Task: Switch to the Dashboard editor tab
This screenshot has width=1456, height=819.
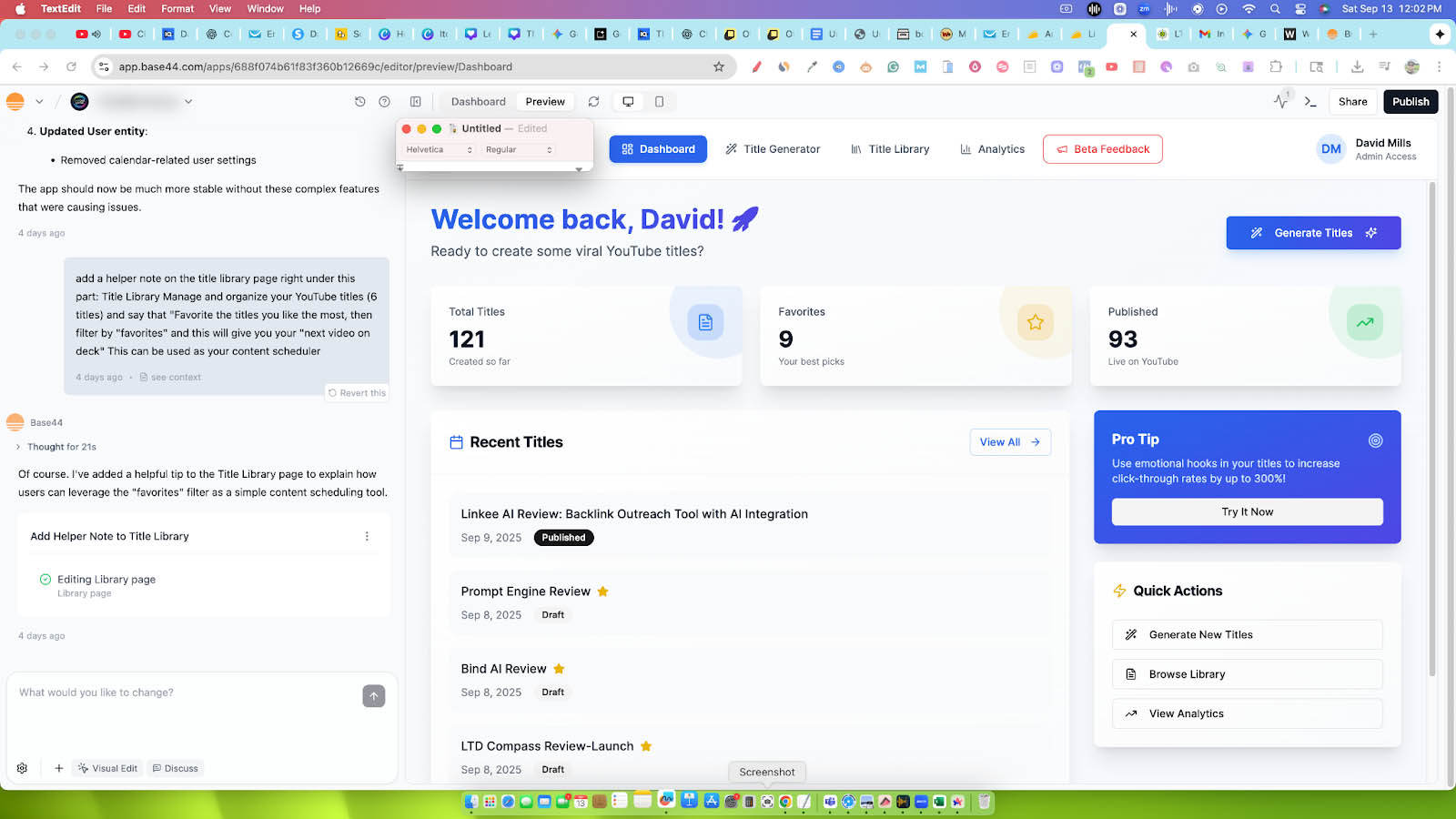Action: [x=478, y=102]
